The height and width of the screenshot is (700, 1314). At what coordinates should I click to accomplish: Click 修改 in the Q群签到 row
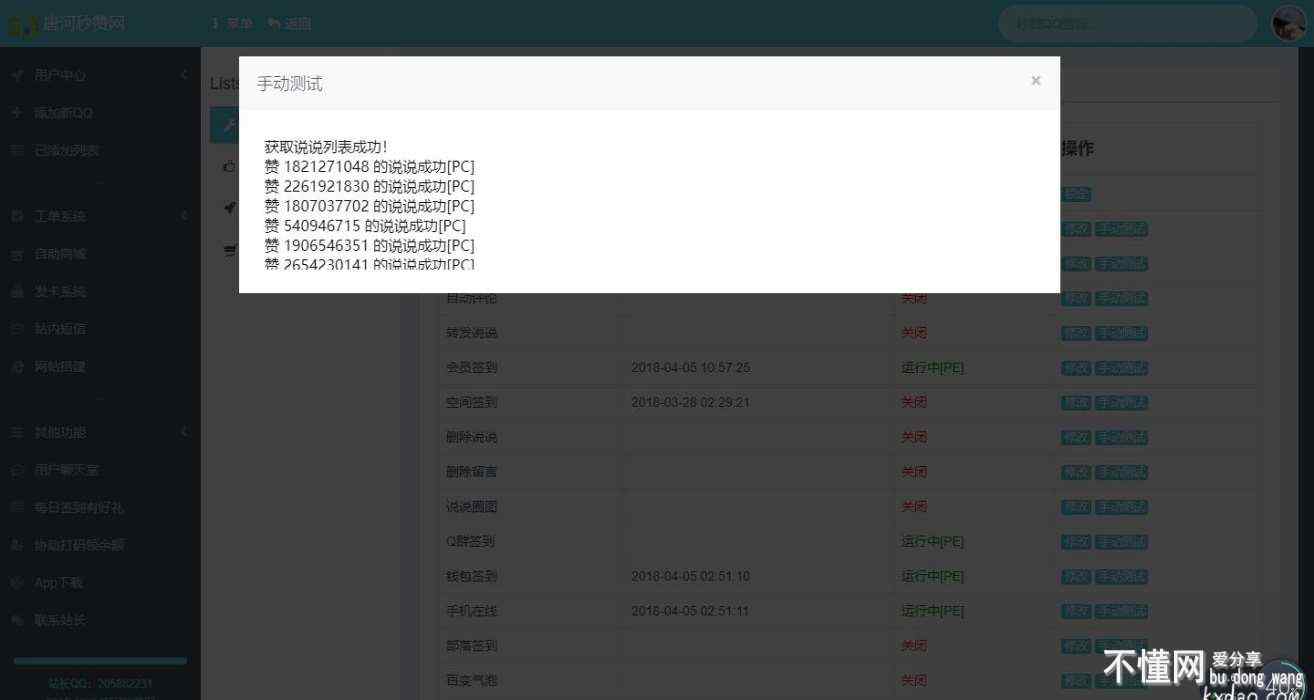[1076, 542]
